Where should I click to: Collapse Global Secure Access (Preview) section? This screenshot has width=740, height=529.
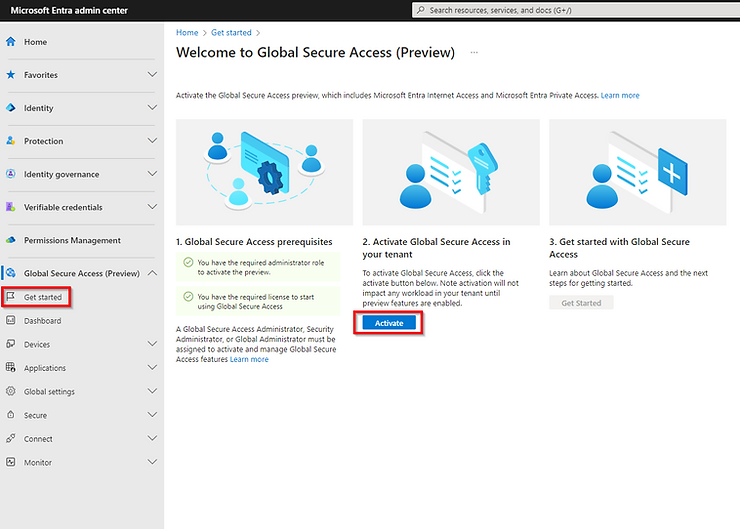point(152,273)
